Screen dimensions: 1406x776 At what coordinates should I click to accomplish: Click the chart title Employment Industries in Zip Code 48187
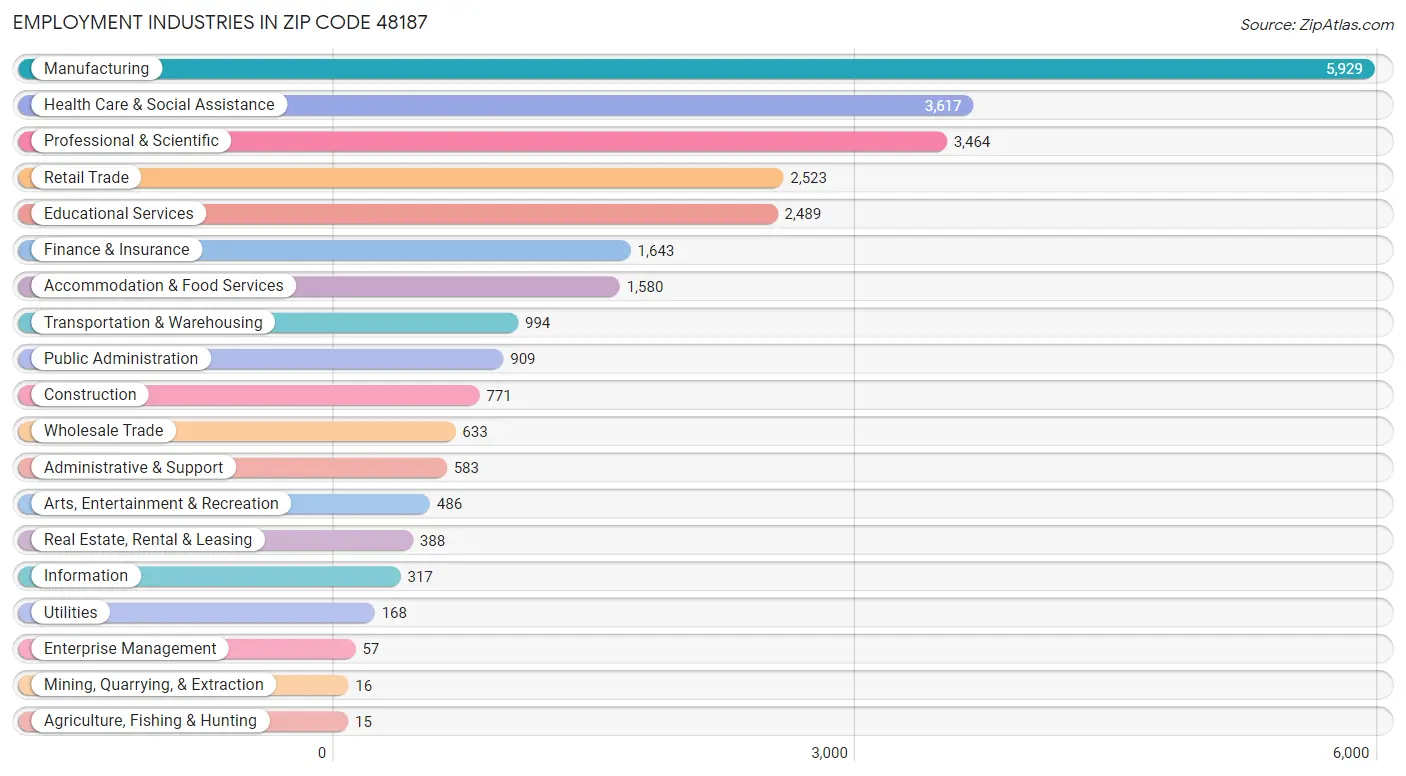[x=220, y=22]
